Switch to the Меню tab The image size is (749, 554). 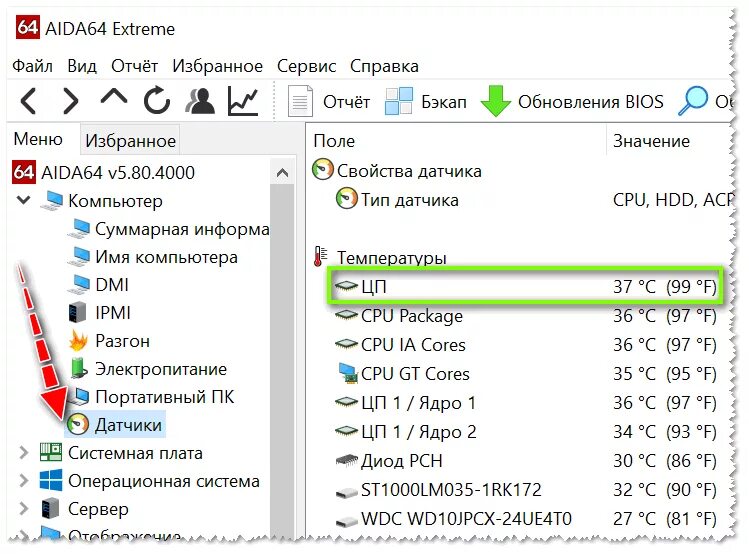tap(38, 139)
